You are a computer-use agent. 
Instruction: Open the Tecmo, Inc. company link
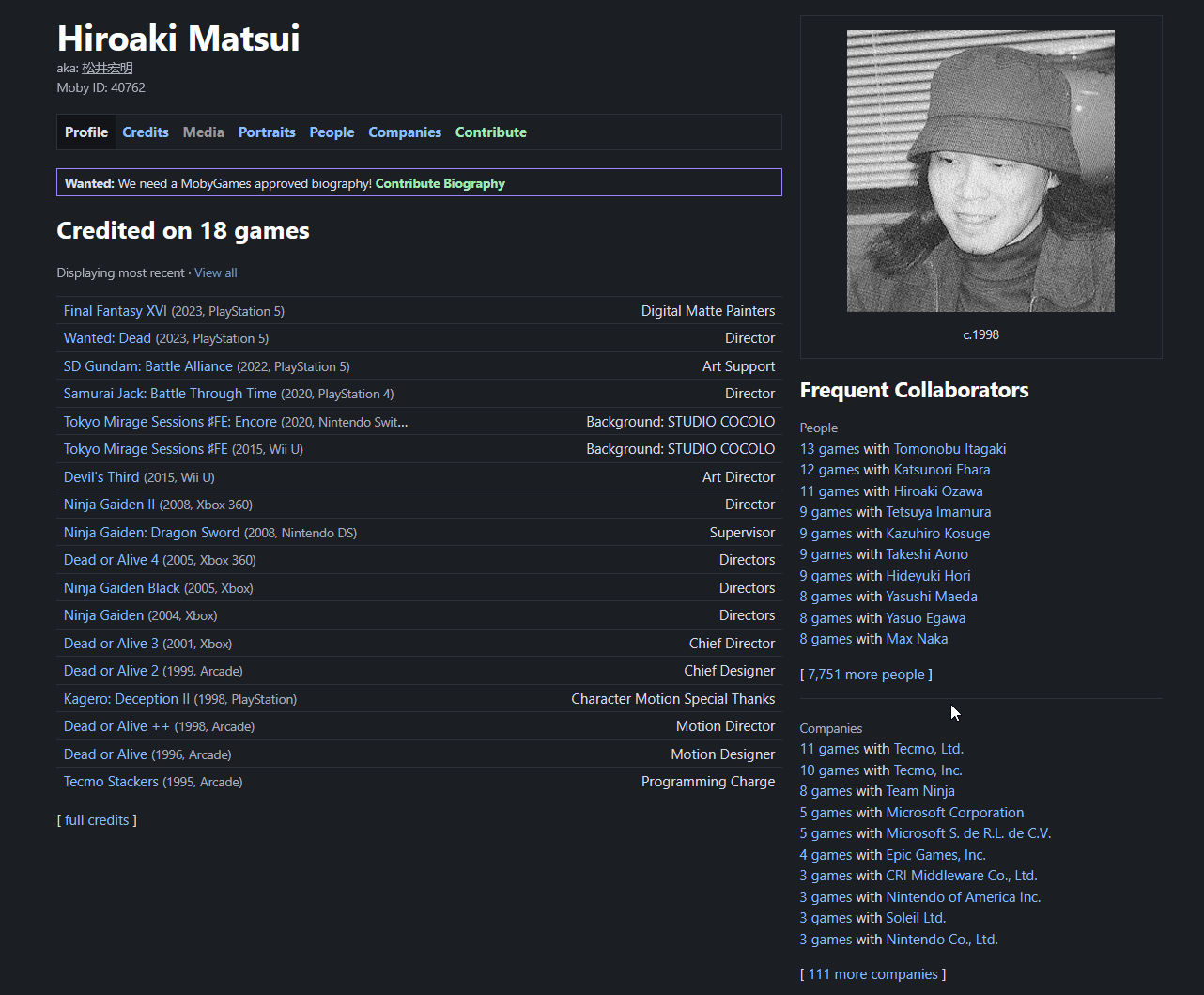click(x=928, y=770)
